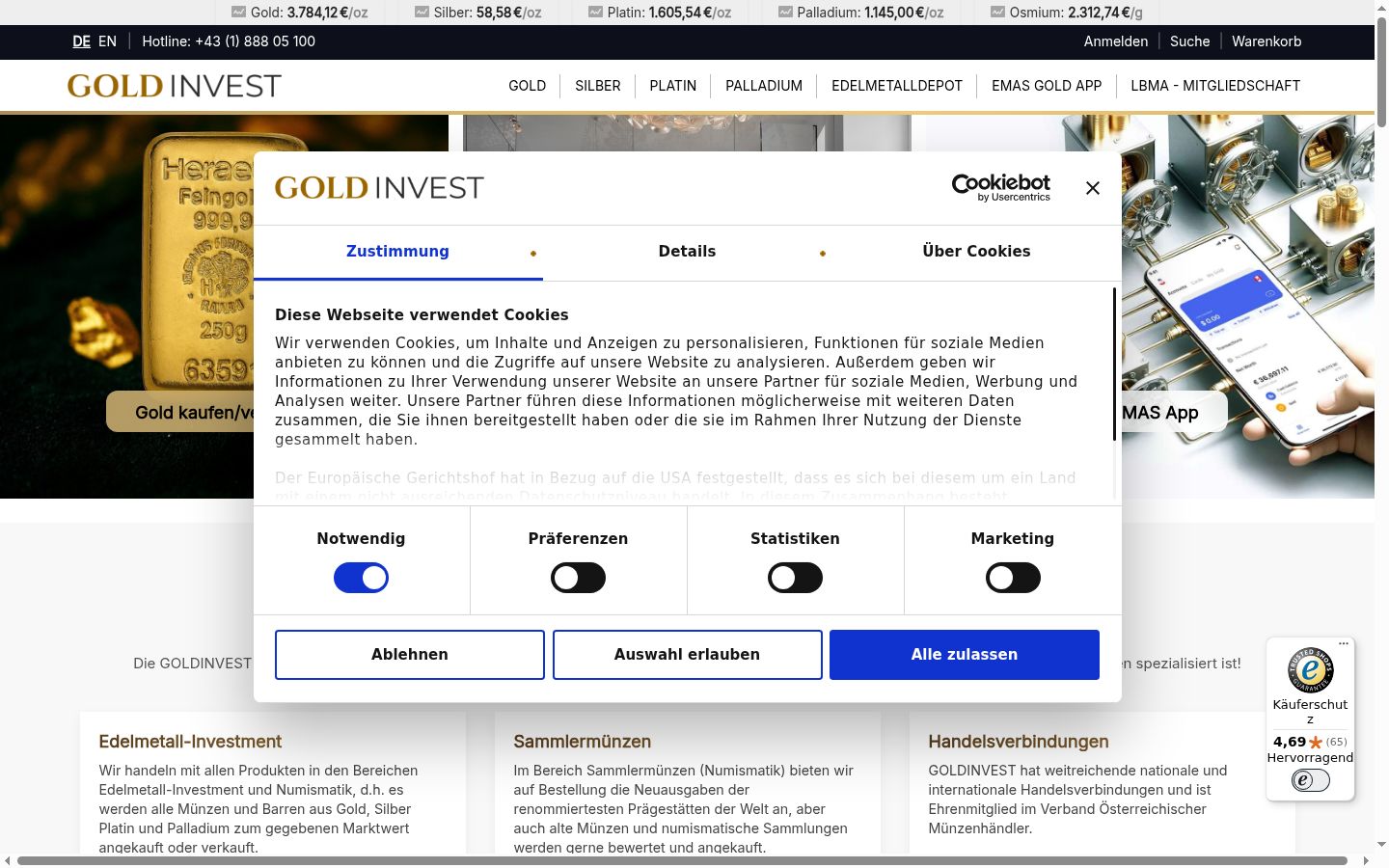Click the cookie text scrollbar

tap(1114, 365)
